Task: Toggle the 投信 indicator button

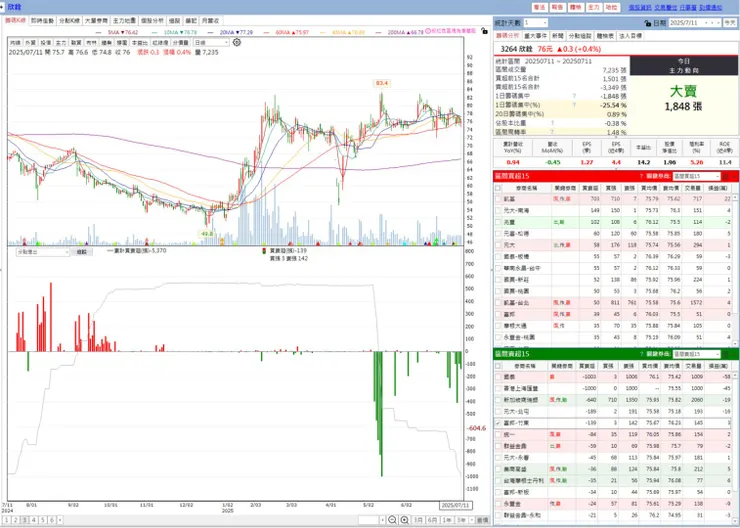Action: pyautogui.click(x=46, y=42)
